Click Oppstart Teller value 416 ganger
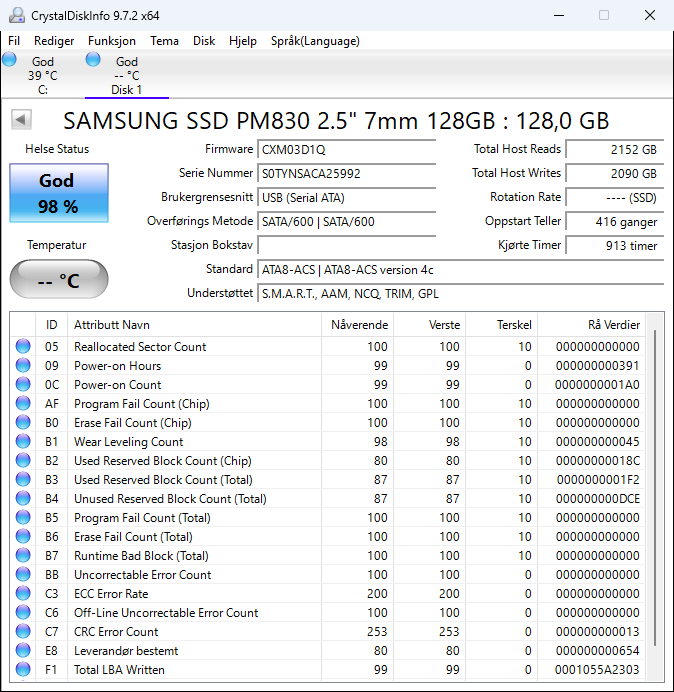Viewport: 674px width, 692px height. click(615, 221)
